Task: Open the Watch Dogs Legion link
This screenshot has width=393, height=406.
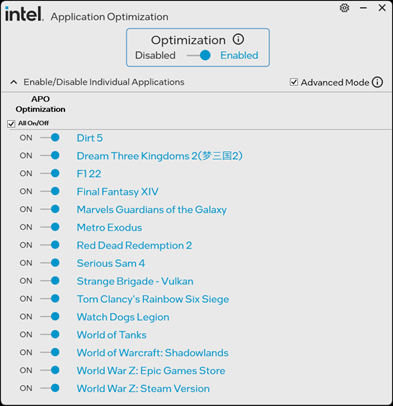Action: (123, 317)
